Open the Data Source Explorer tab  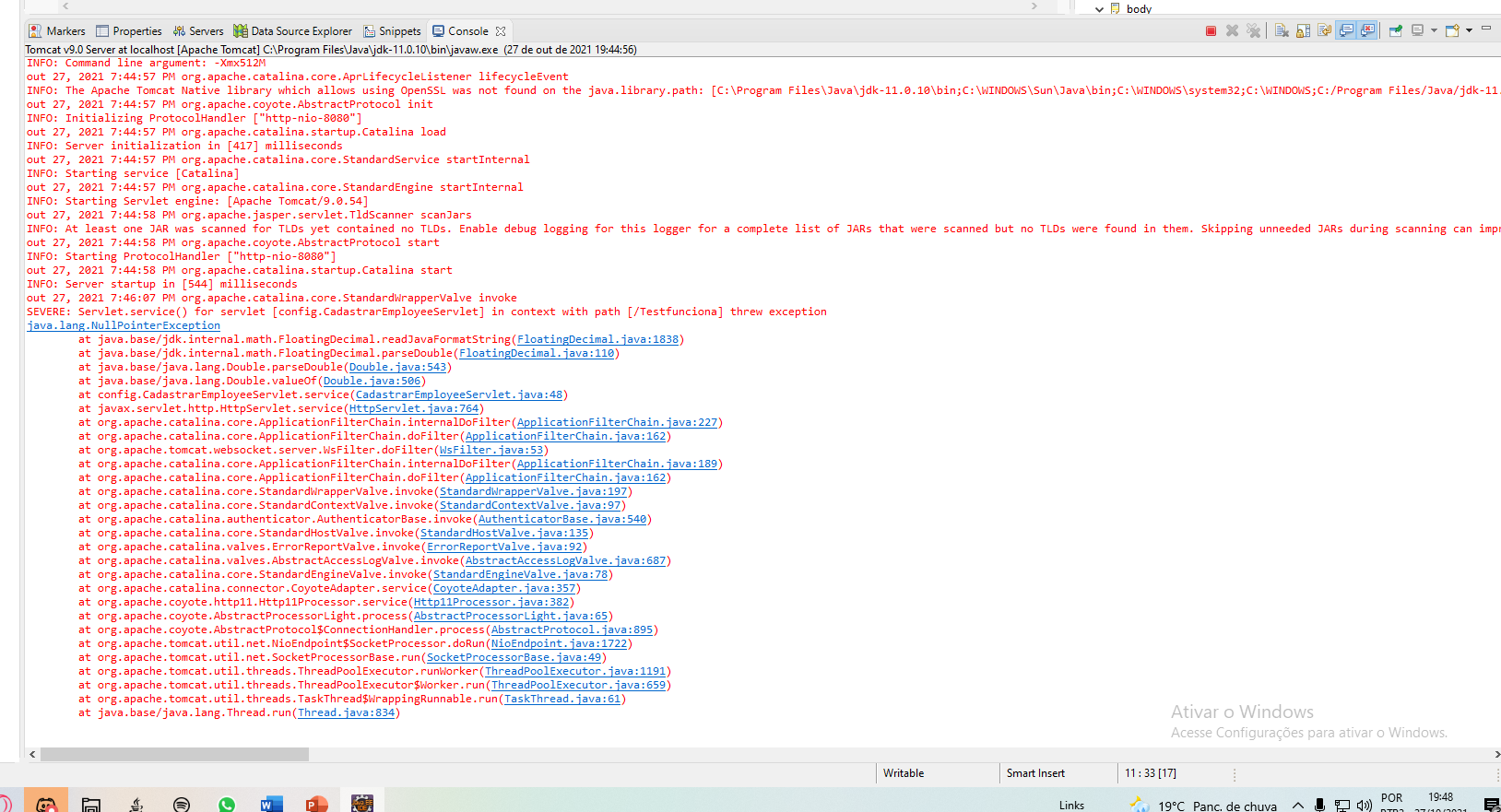[x=292, y=31]
